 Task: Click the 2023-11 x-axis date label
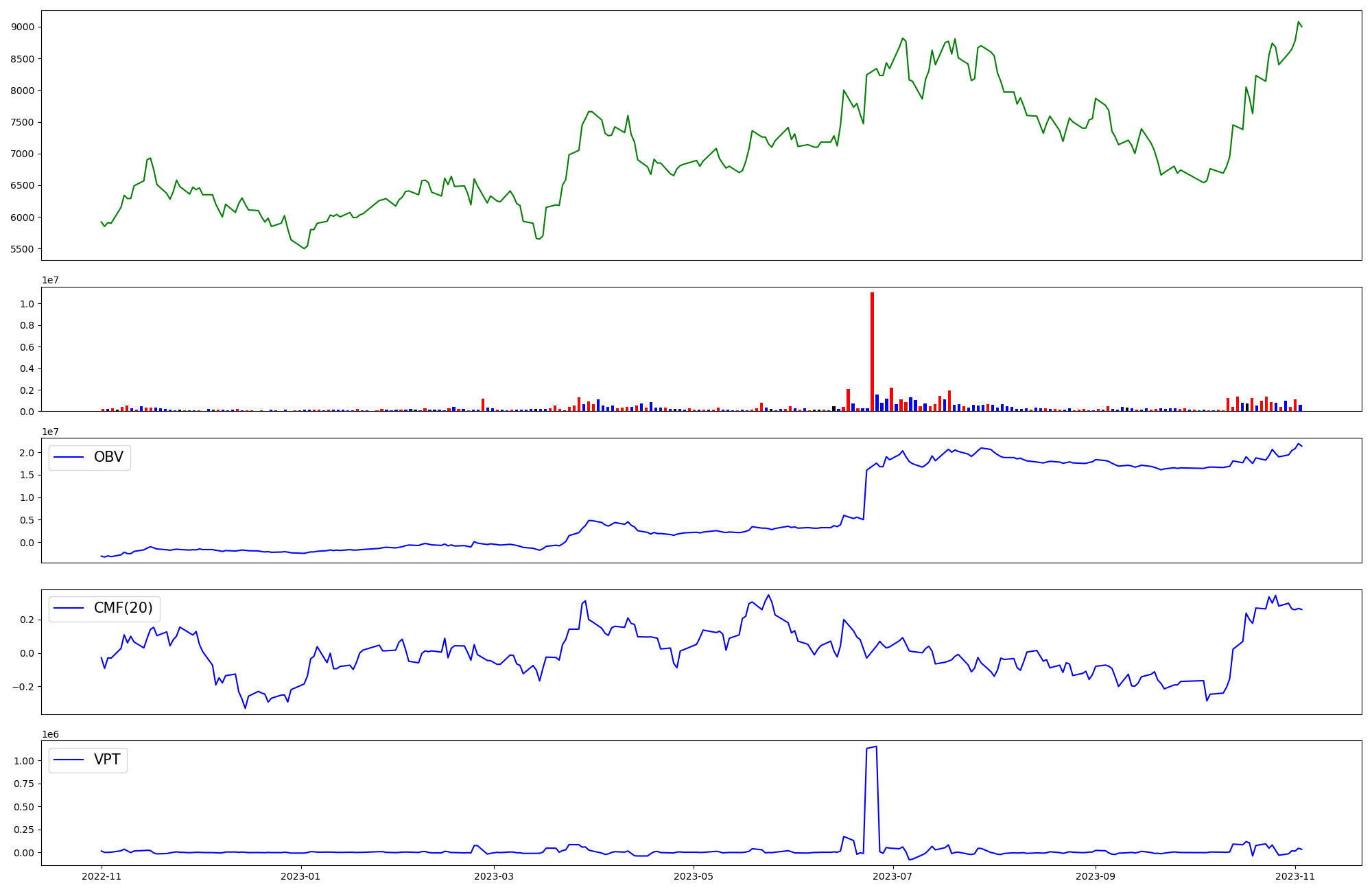(x=1295, y=876)
